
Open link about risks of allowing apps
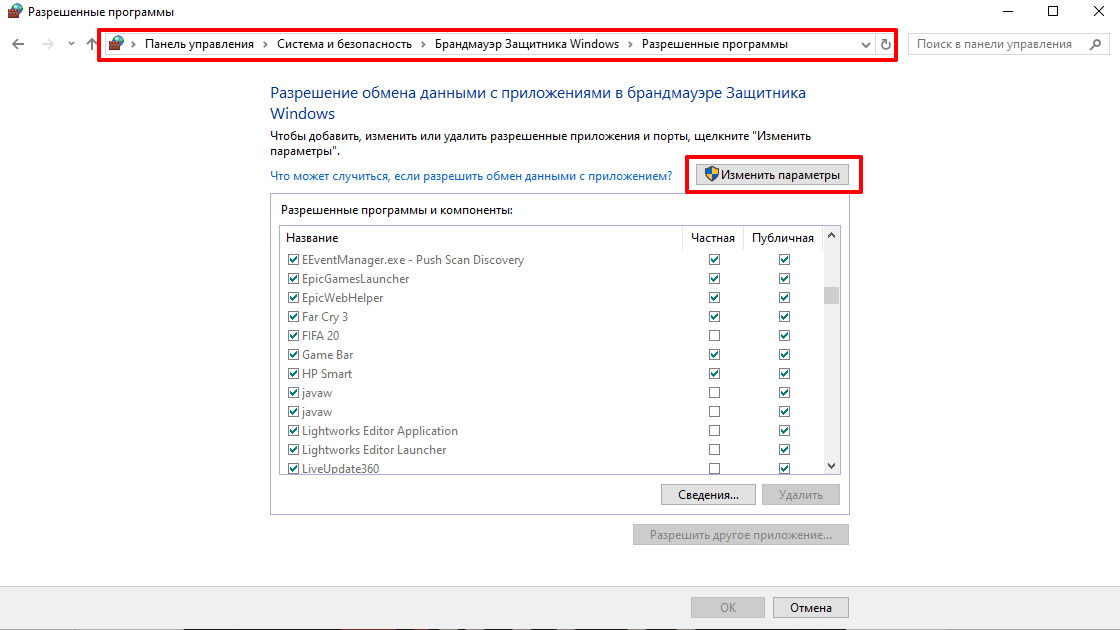tap(471, 176)
